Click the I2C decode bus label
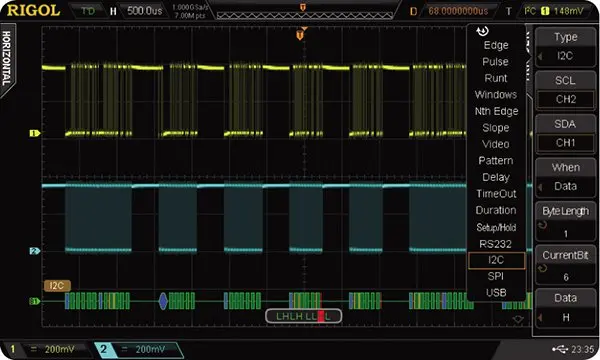 [57, 286]
